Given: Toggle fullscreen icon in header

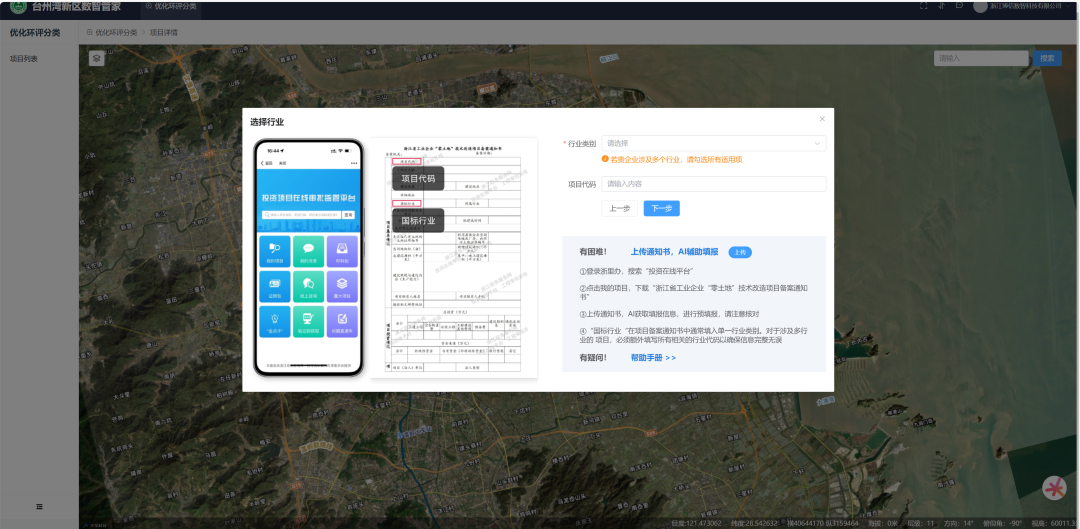Looking at the screenshot, I should pyautogui.click(x=923, y=6).
